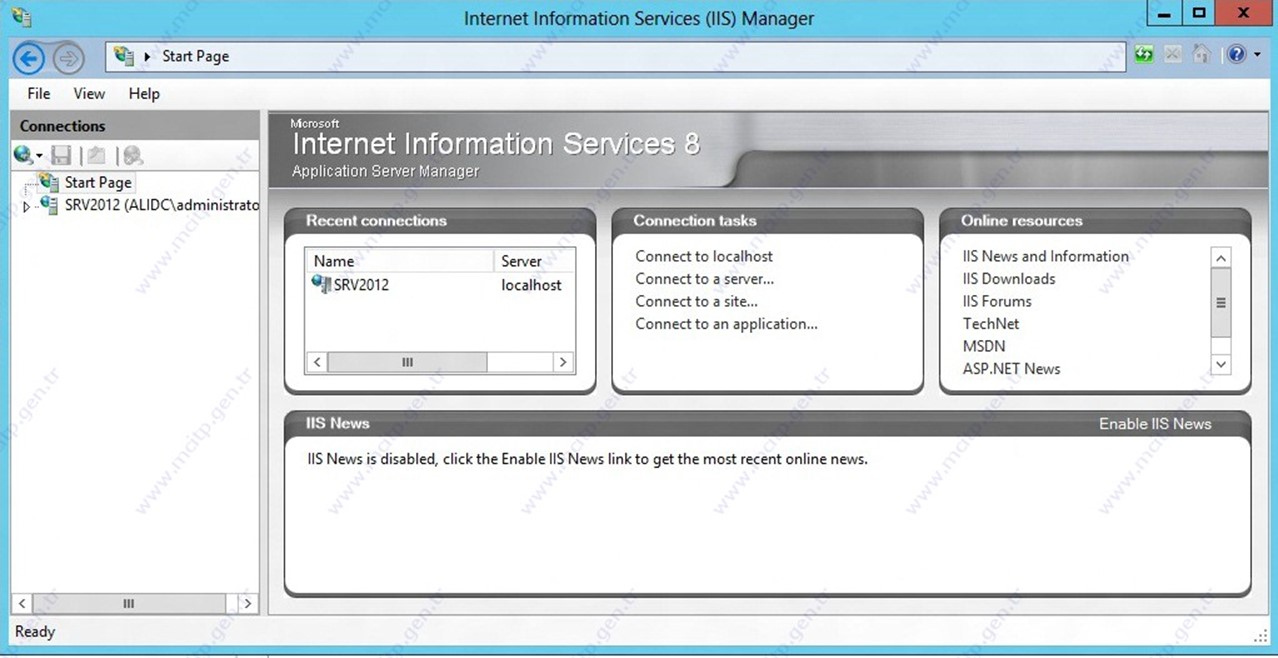Open the View menu

(x=89, y=93)
